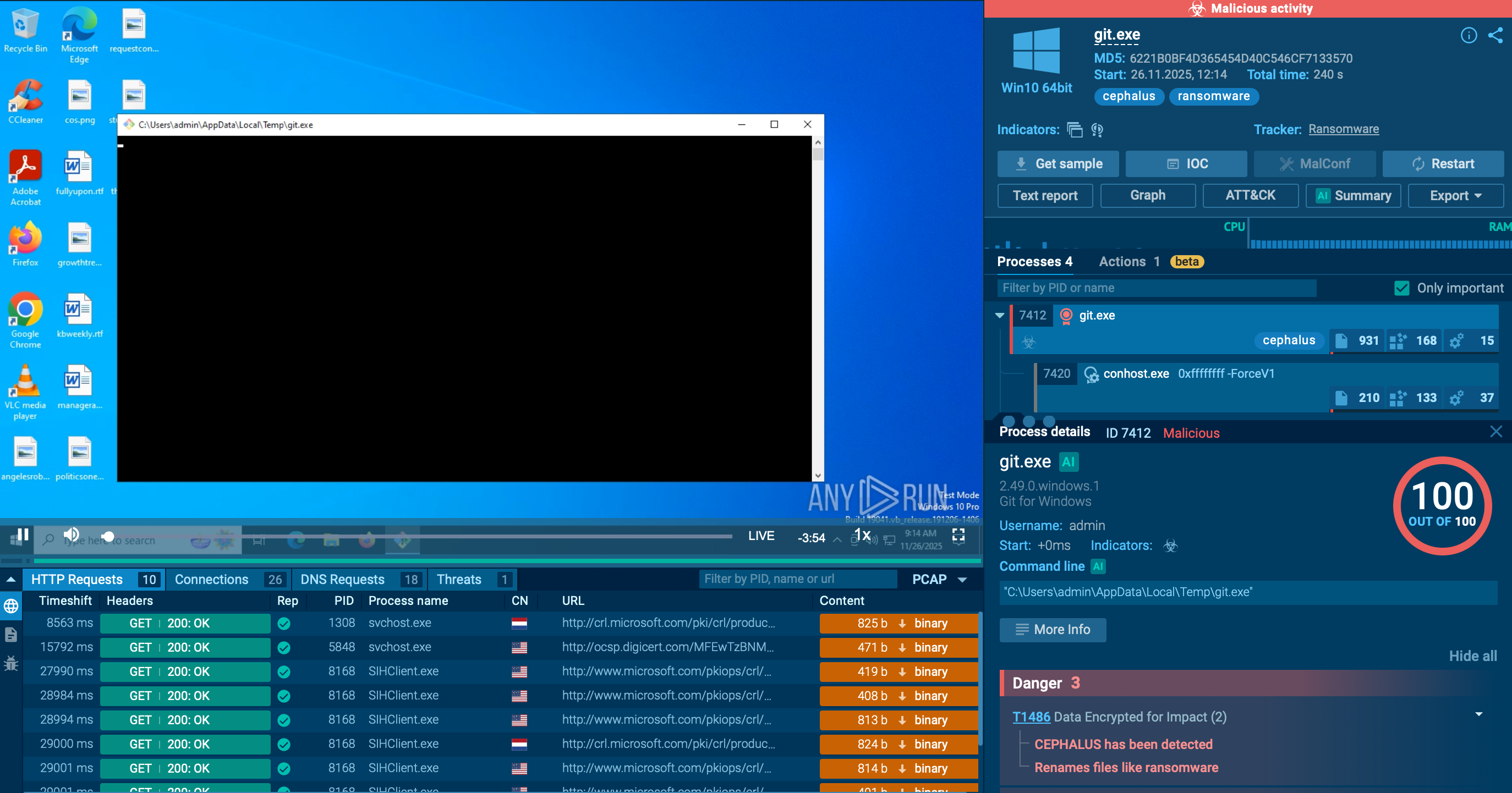Click the AI icon beside Command line
The width and height of the screenshot is (1512, 793).
coord(1098,566)
